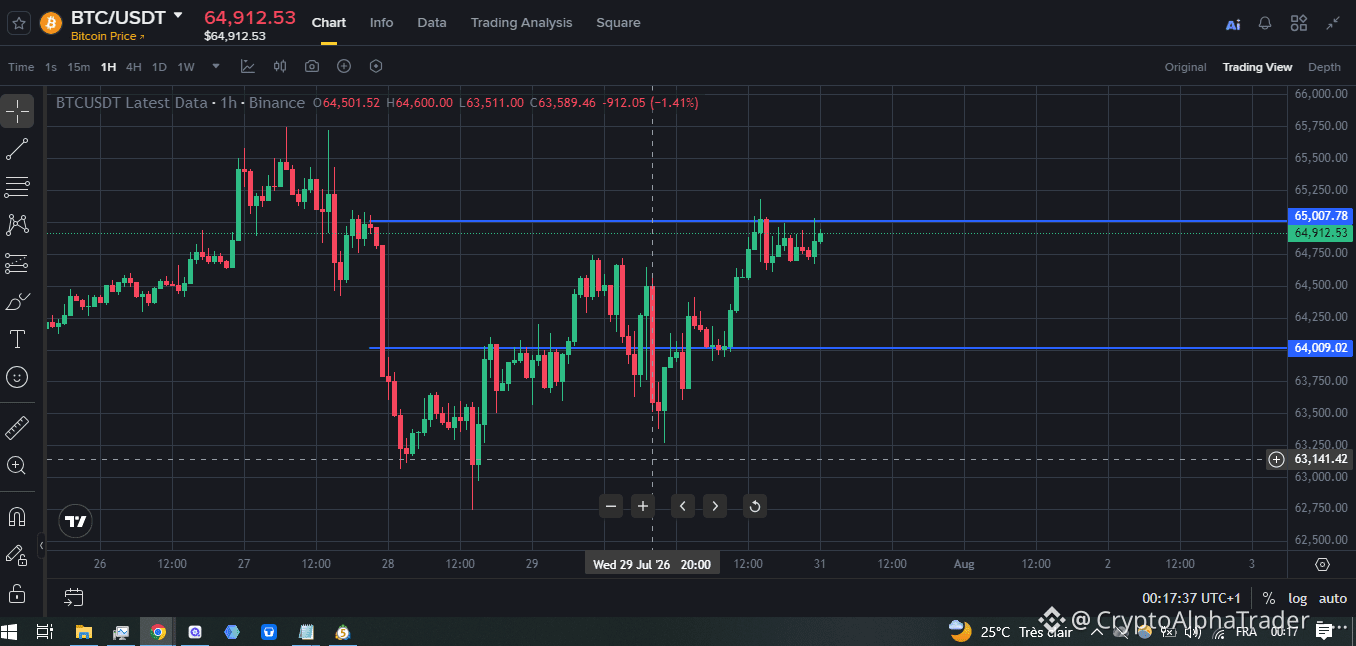Select the 65,007.78 horizontal line label
Screen dimensions: 1356x646
point(1321,215)
